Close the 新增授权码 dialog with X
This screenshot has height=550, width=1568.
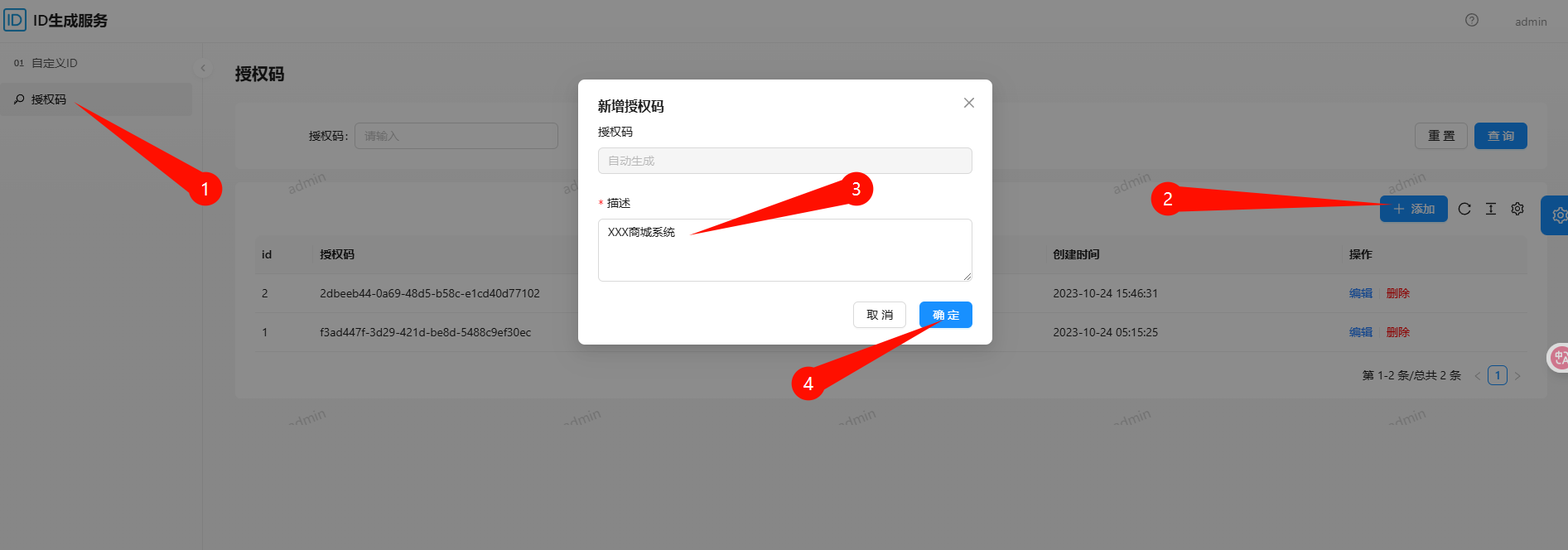[x=969, y=103]
